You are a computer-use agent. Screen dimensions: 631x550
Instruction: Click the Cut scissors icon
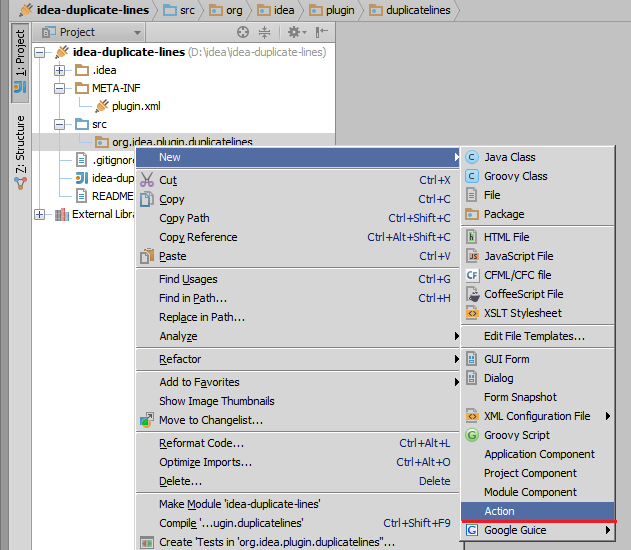pyautogui.click(x=147, y=180)
